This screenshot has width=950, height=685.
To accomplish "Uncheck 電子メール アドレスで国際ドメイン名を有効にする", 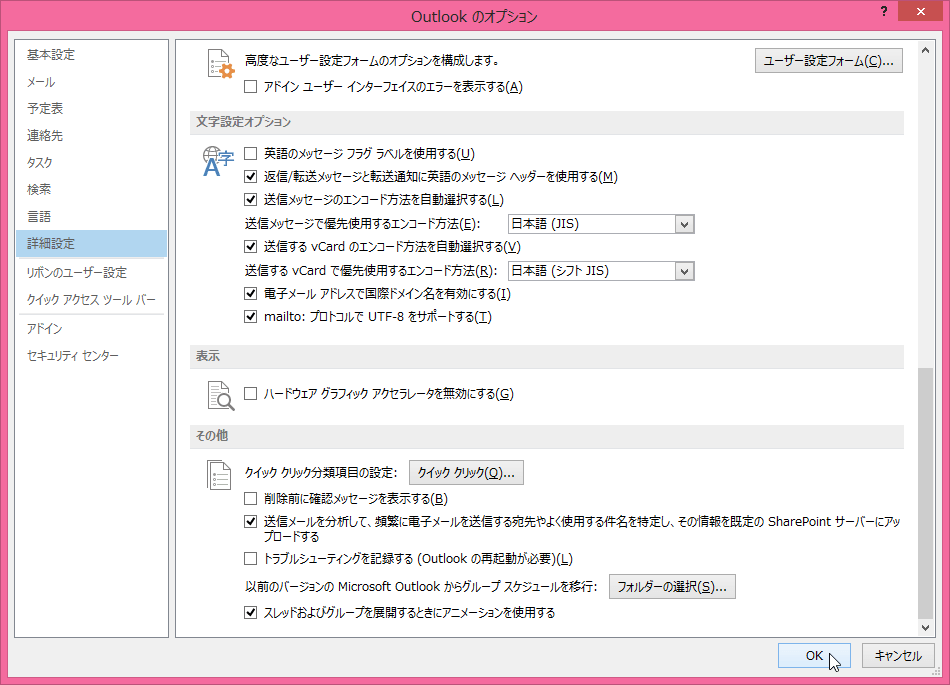I will 250,294.
